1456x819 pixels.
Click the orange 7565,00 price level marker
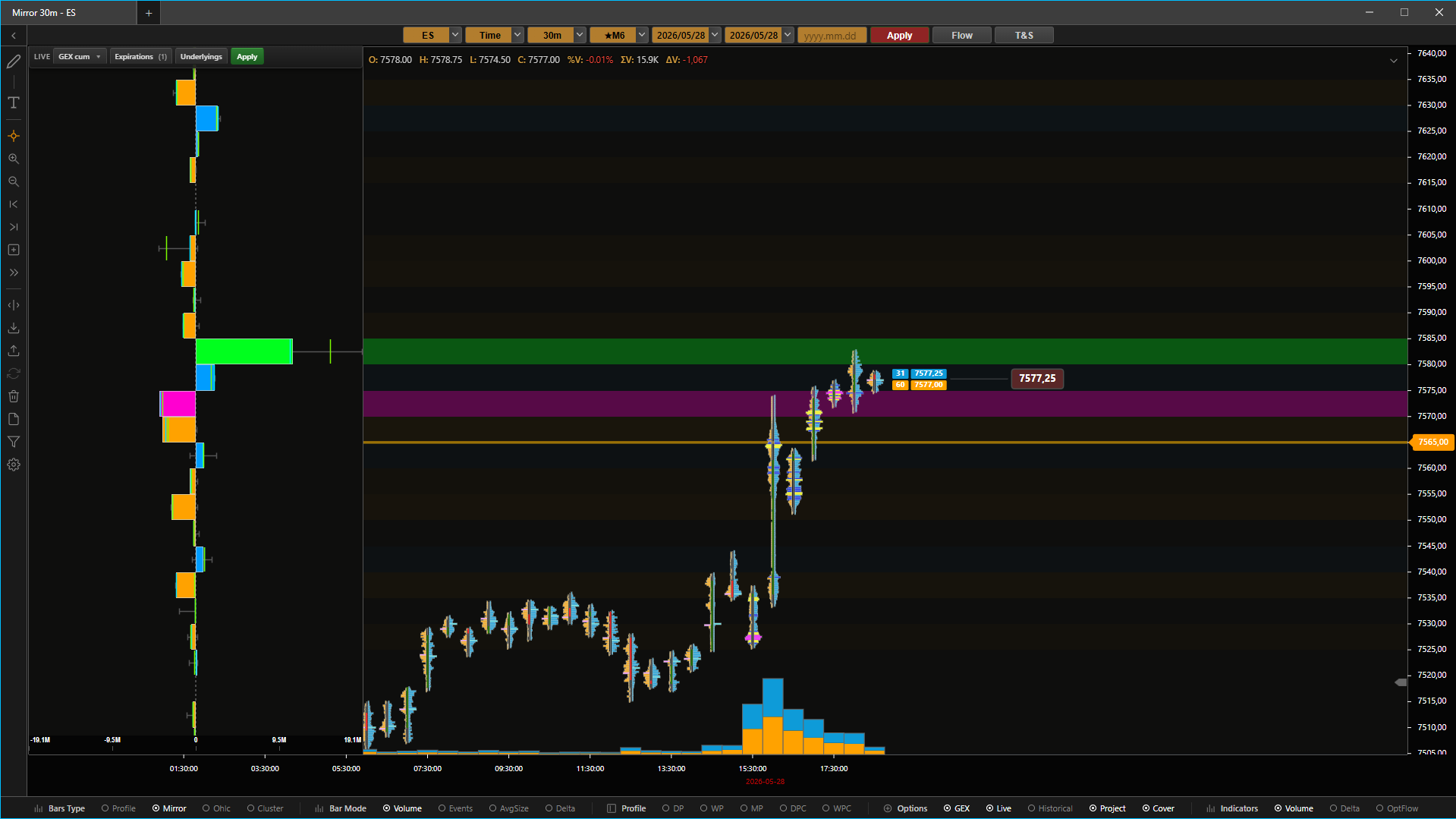[x=1432, y=442]
